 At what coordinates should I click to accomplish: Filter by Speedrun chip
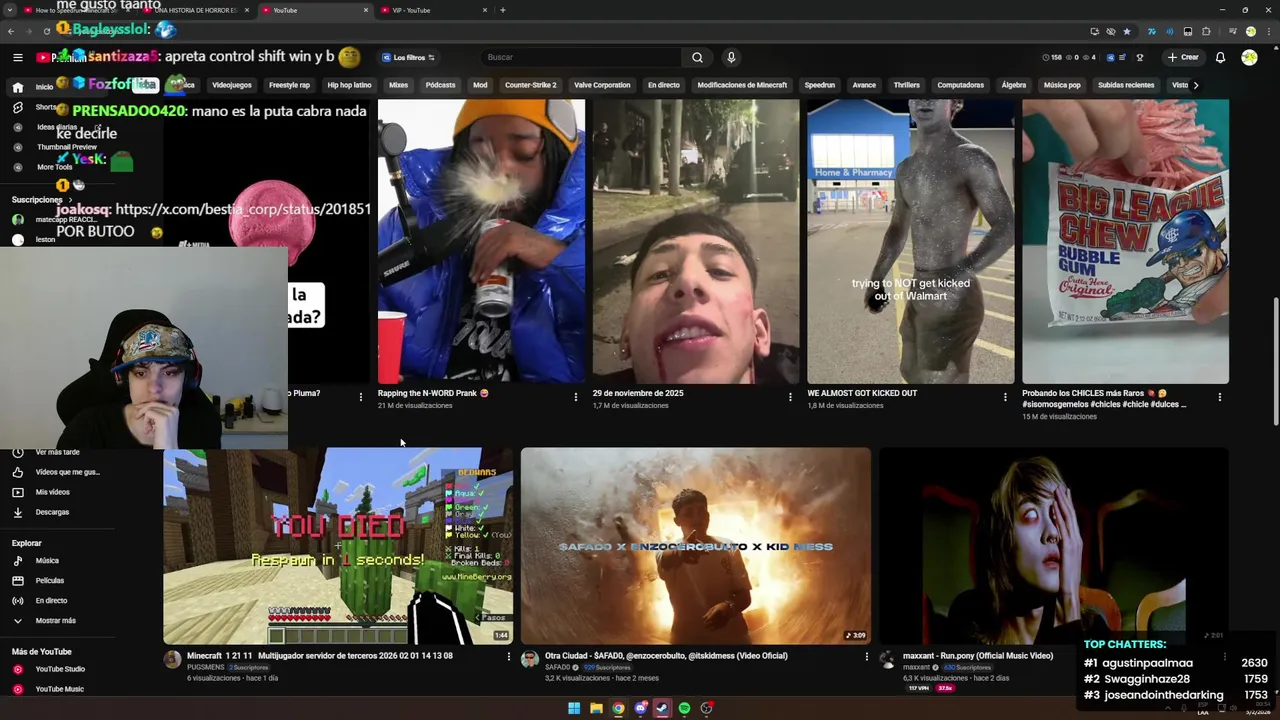coord(819,85)
